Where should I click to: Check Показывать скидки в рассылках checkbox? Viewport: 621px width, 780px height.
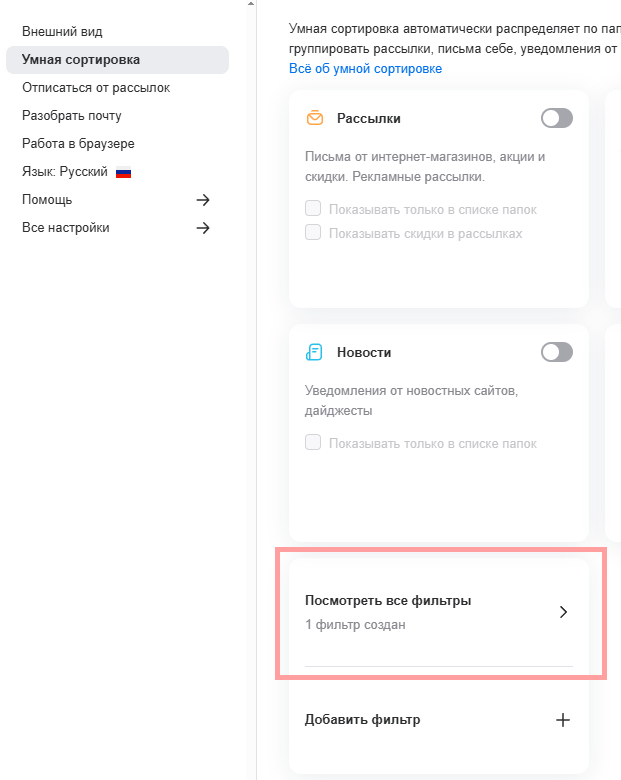(313, 233)
